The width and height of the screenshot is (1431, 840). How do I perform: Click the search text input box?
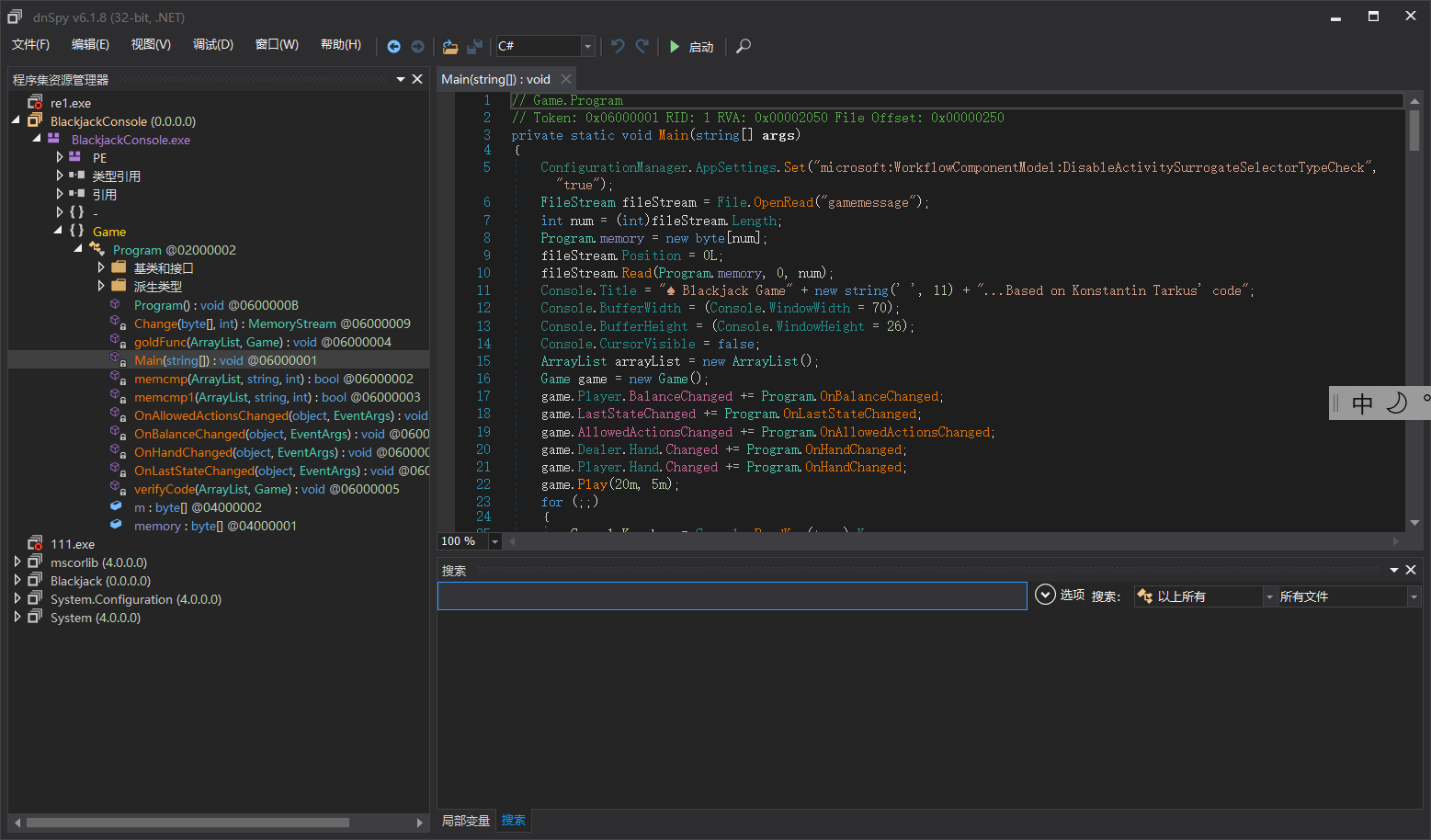pyautogui.click(x=732, y=596)
